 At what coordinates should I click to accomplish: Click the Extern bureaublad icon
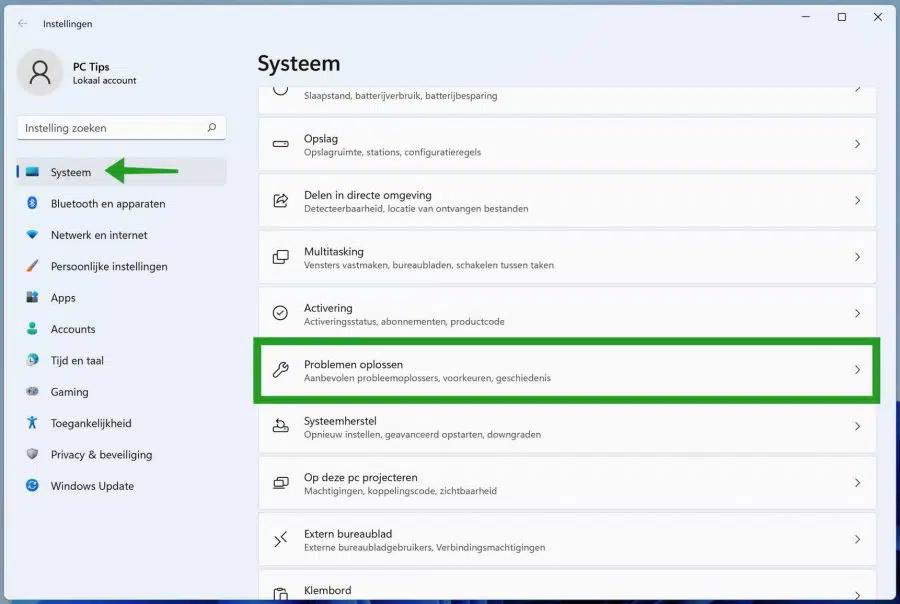pos(281,539)
